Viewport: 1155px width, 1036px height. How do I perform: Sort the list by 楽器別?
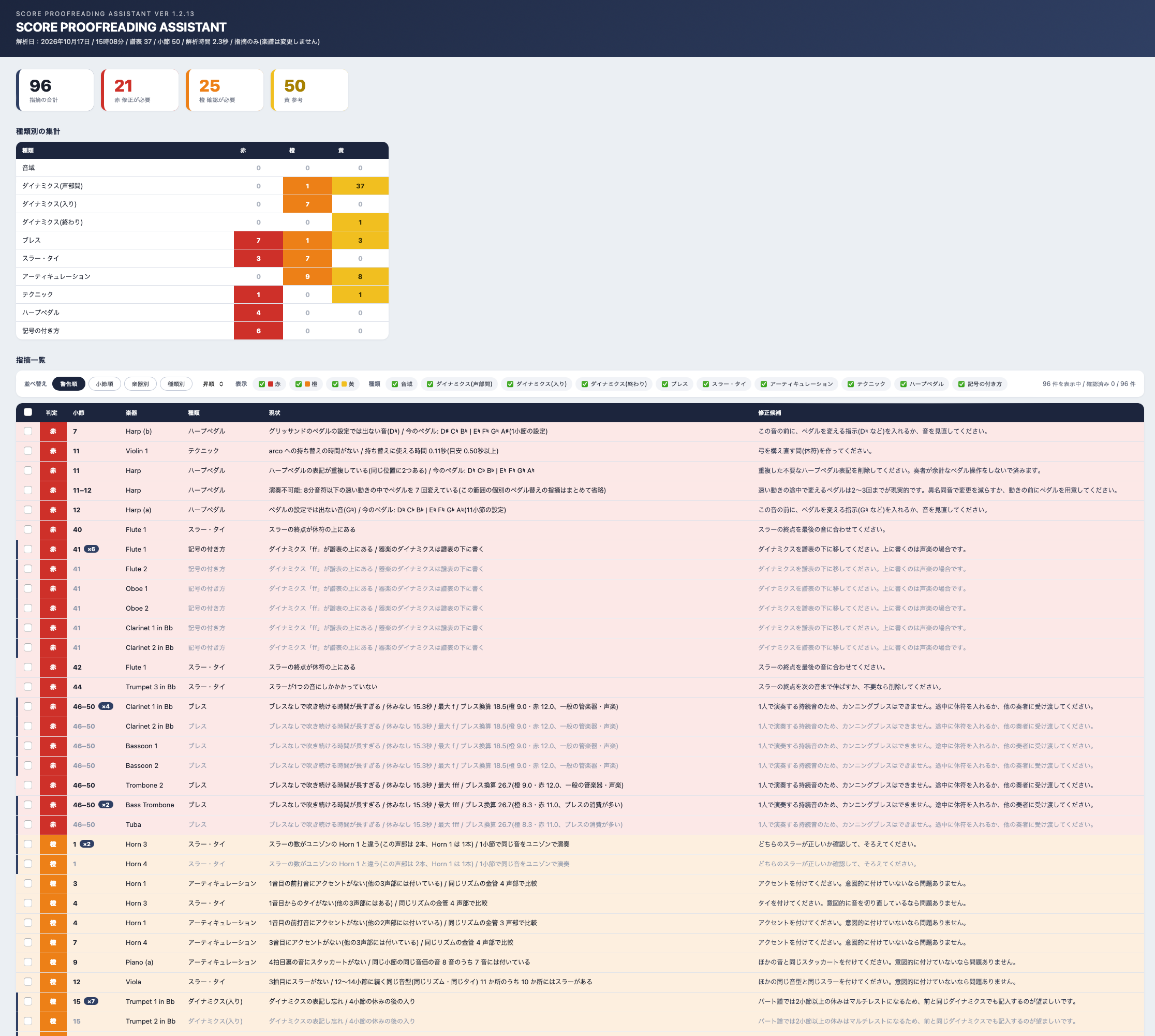140,383
